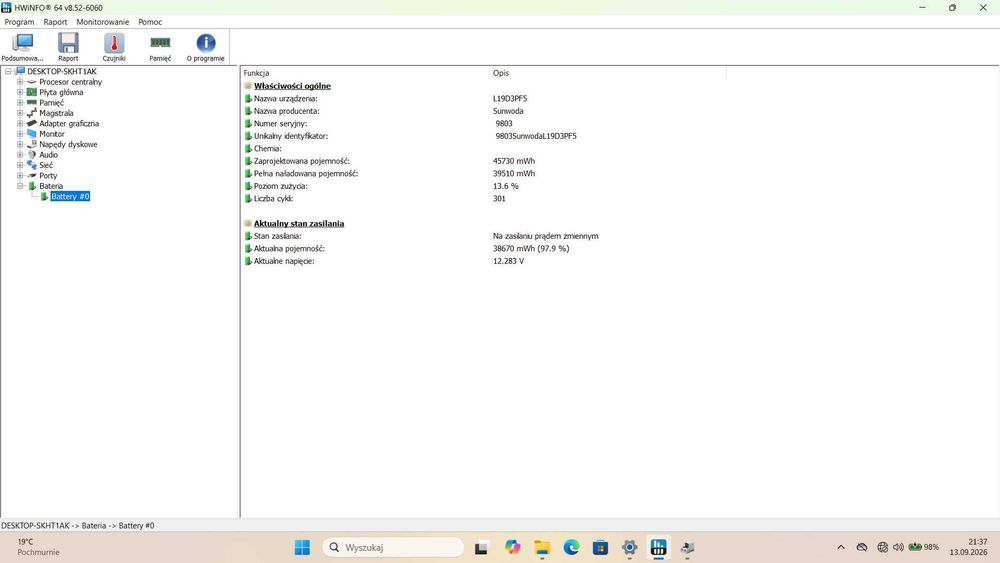Expand the Pamięć tree node
1000x563 pixels.
point(20,103)
